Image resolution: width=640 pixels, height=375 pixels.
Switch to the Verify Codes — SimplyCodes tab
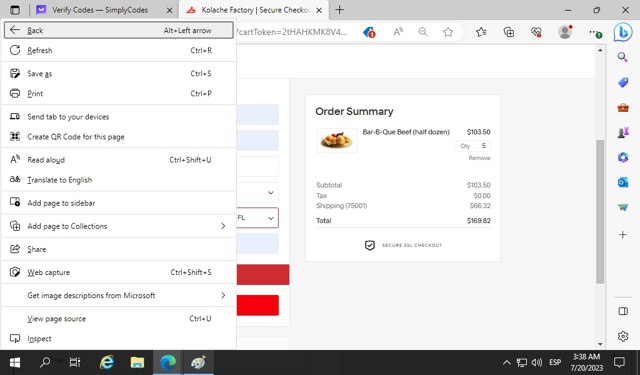click(100, 10)
